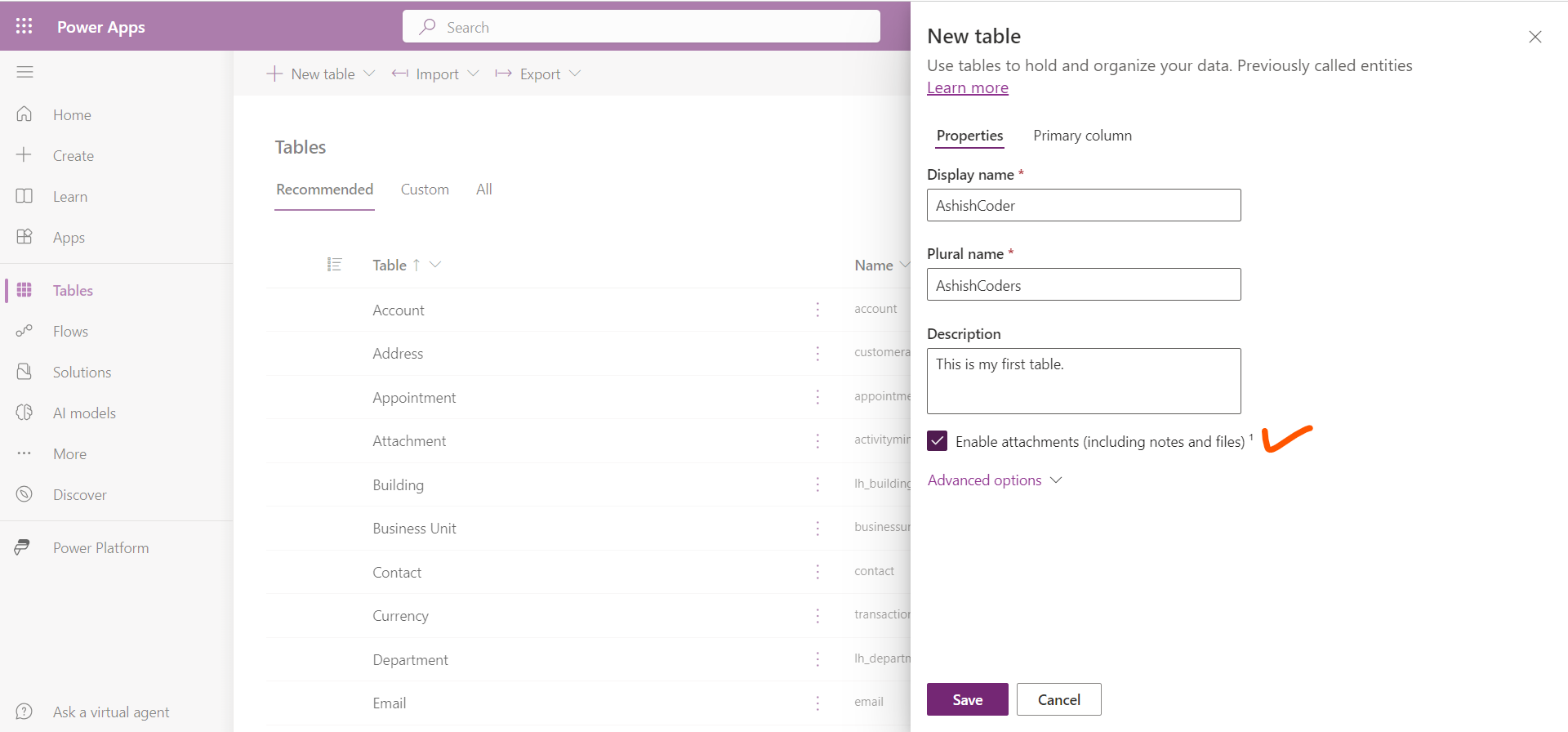Open Discover from the sidebar
This screenshot has width=1568, height=732.
(79, 495)
